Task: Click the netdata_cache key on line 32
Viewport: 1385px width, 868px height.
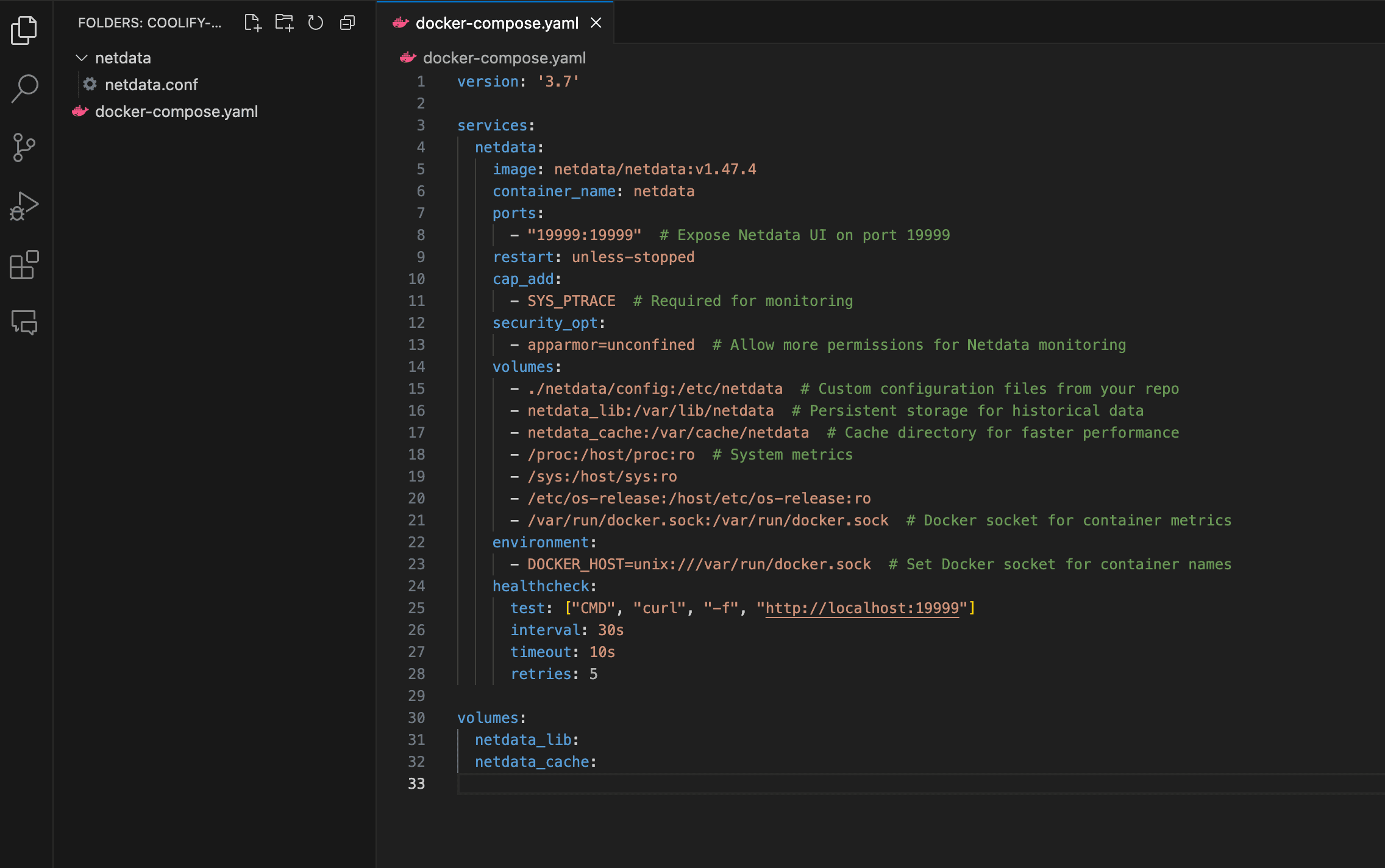Action: tap(532, 761)
